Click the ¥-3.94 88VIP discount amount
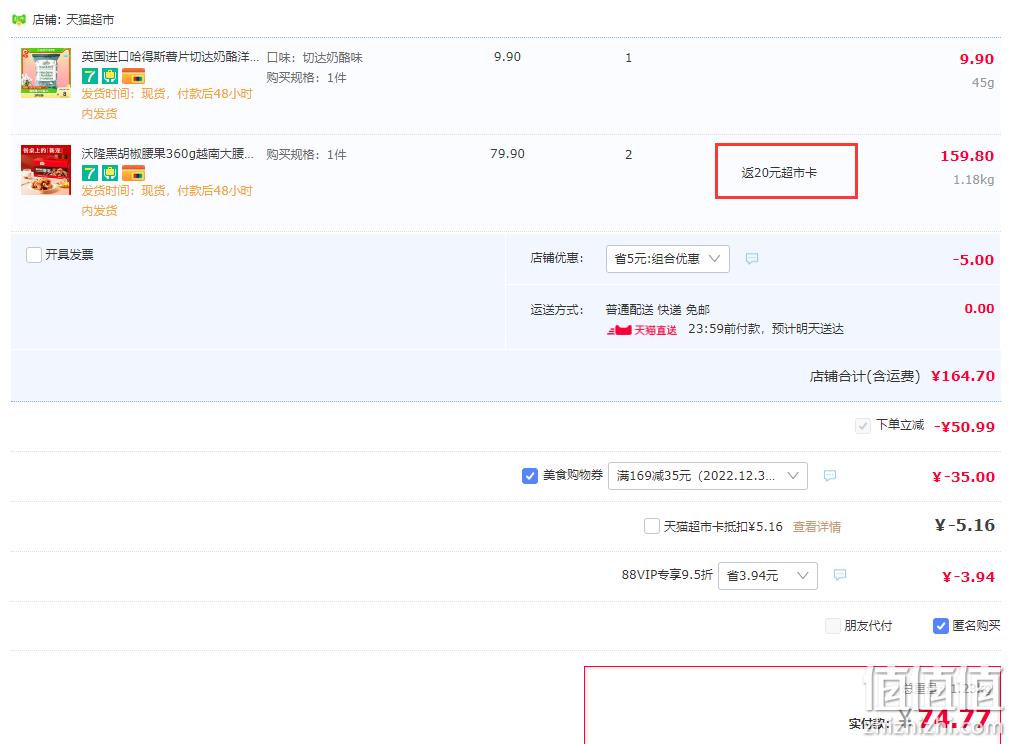This screenshot has width=1013, height=744. click(968, 577)
